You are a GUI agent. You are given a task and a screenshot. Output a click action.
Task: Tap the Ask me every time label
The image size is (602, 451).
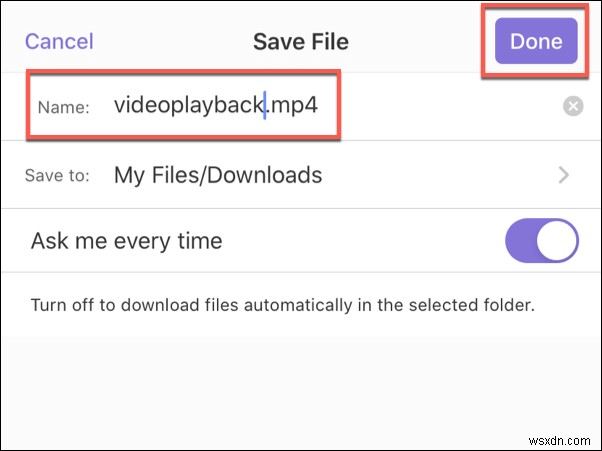point(126,241)
